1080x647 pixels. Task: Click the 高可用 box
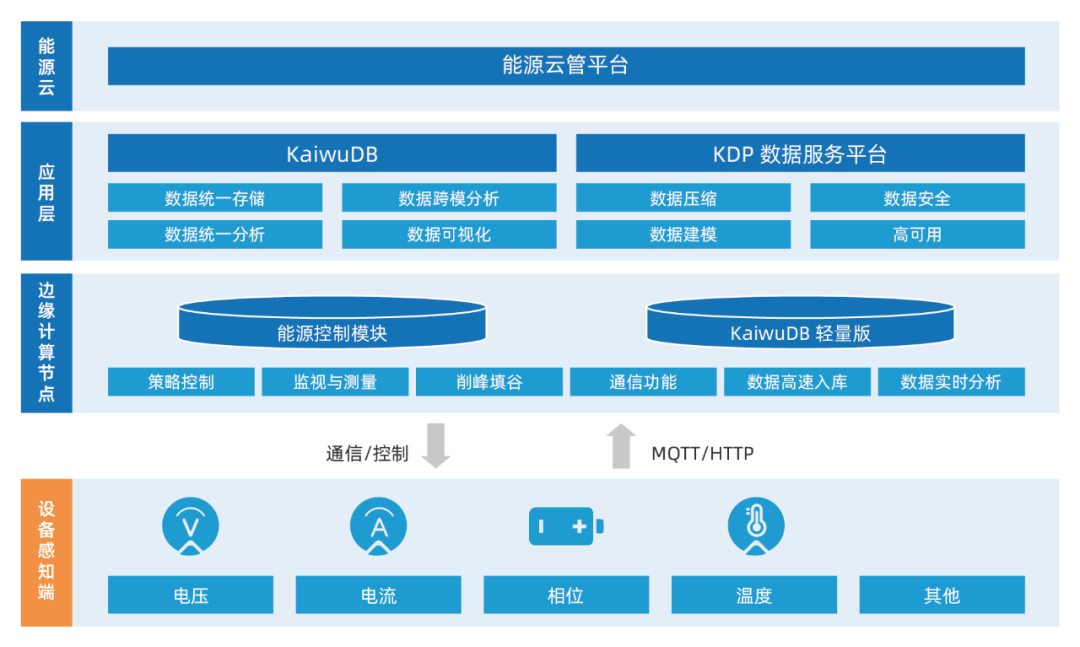point(917,234)
